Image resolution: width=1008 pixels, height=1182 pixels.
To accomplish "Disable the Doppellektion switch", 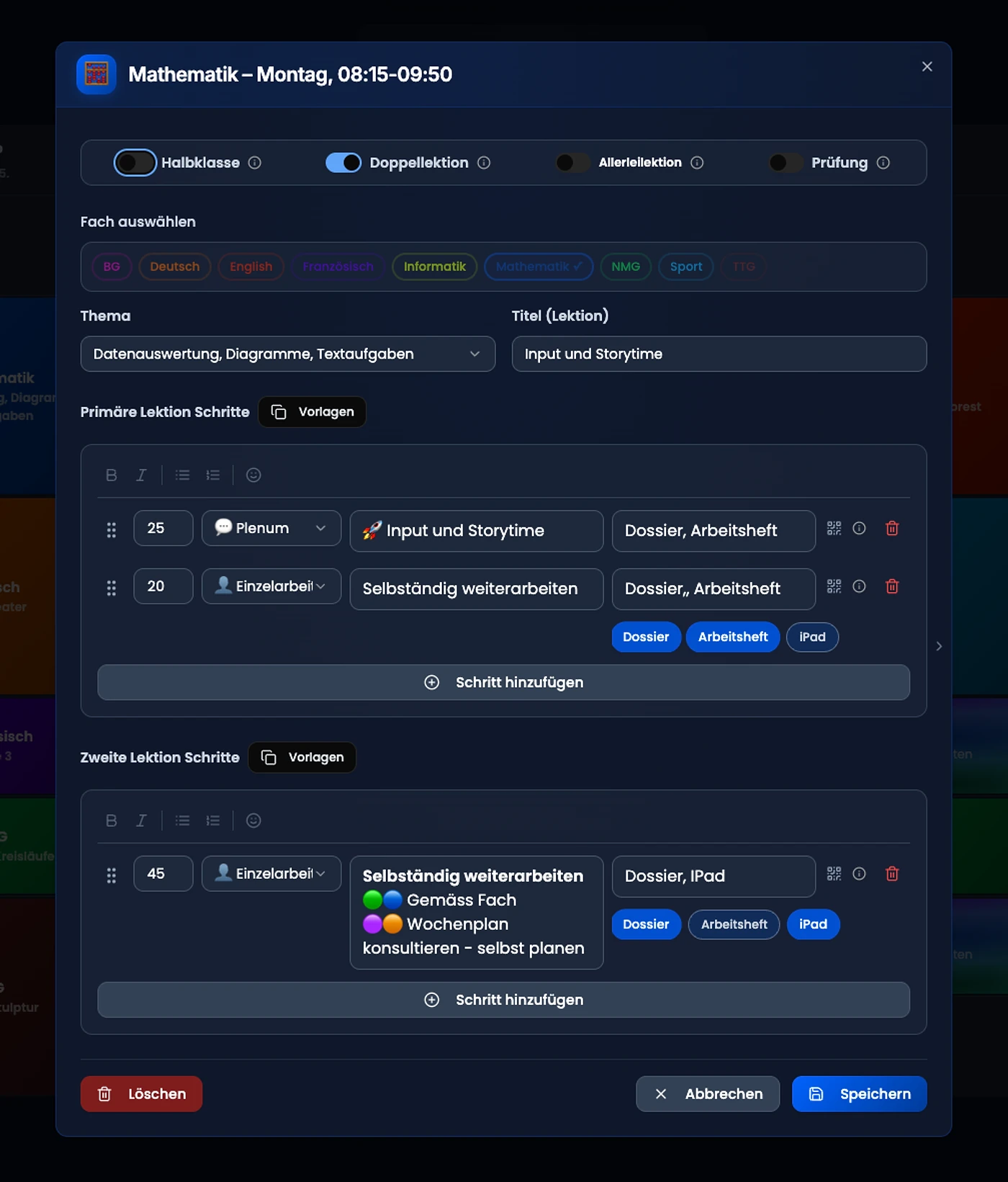I will pos(343,163).
